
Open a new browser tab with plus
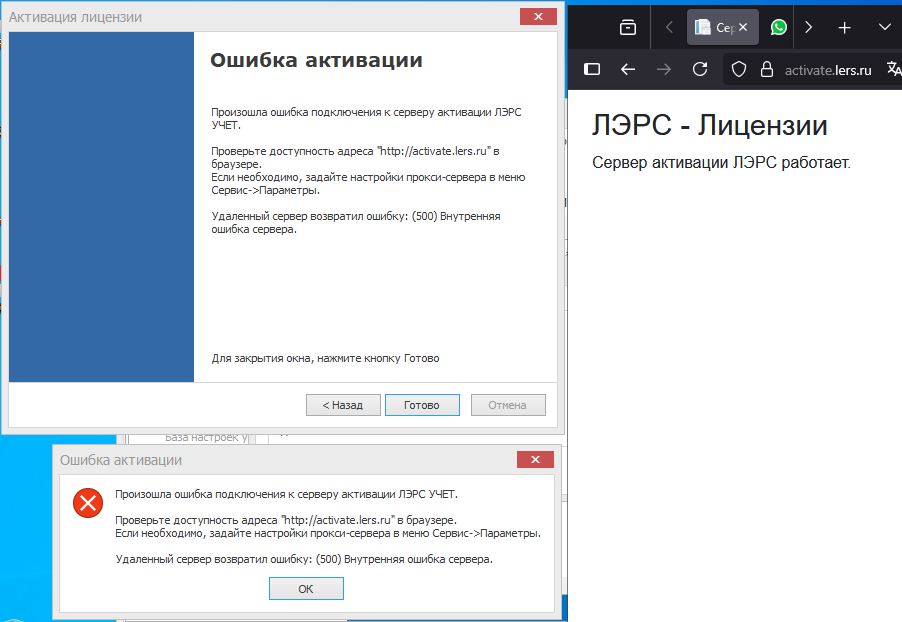[844, 27]
